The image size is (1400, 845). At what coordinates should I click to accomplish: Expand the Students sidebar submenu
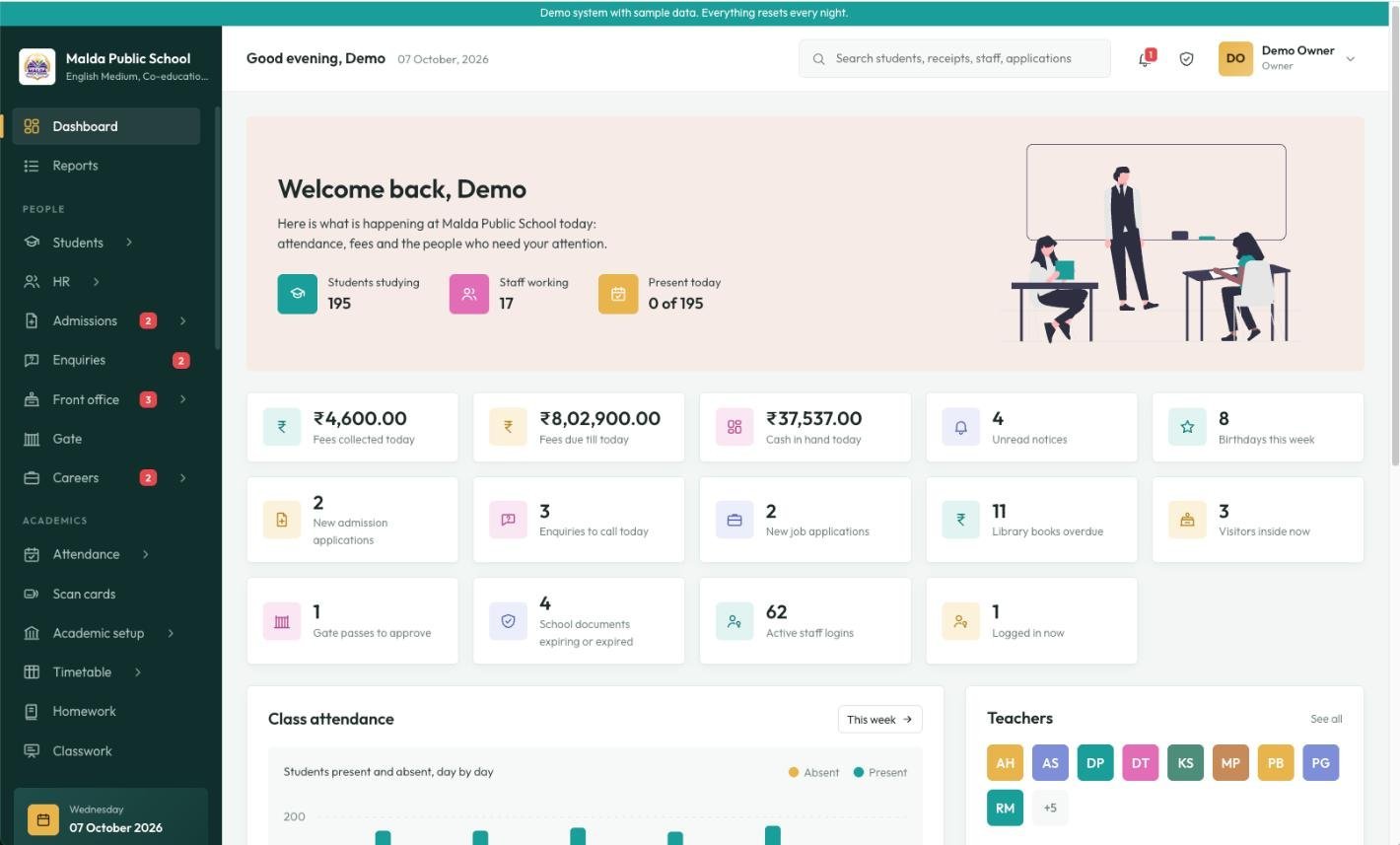tap(129, 243)
